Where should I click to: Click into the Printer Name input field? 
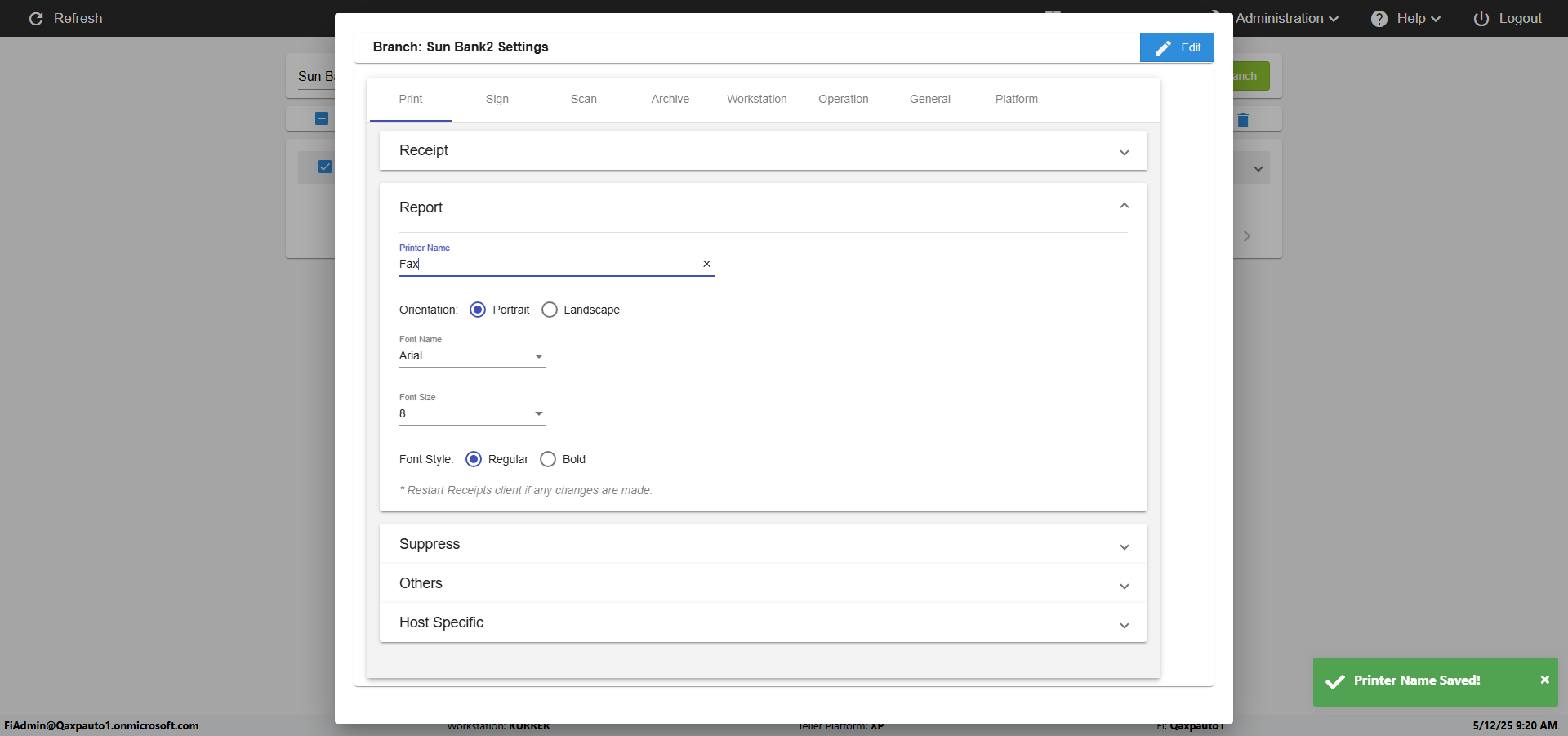[x=547, y=264]
